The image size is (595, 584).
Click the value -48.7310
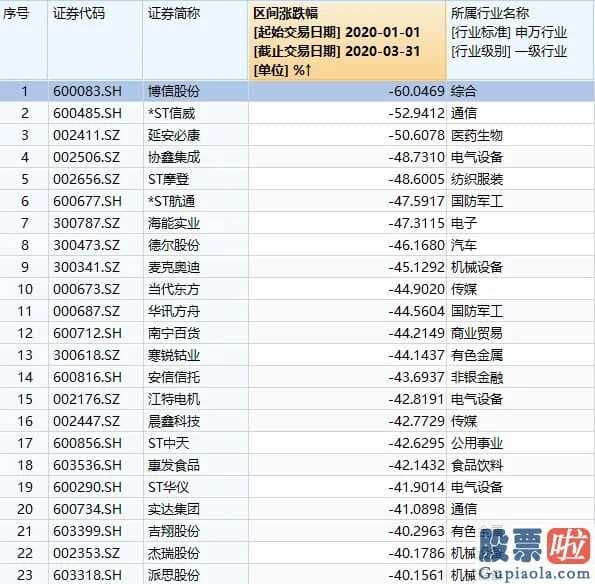click(x=416, y=157)
